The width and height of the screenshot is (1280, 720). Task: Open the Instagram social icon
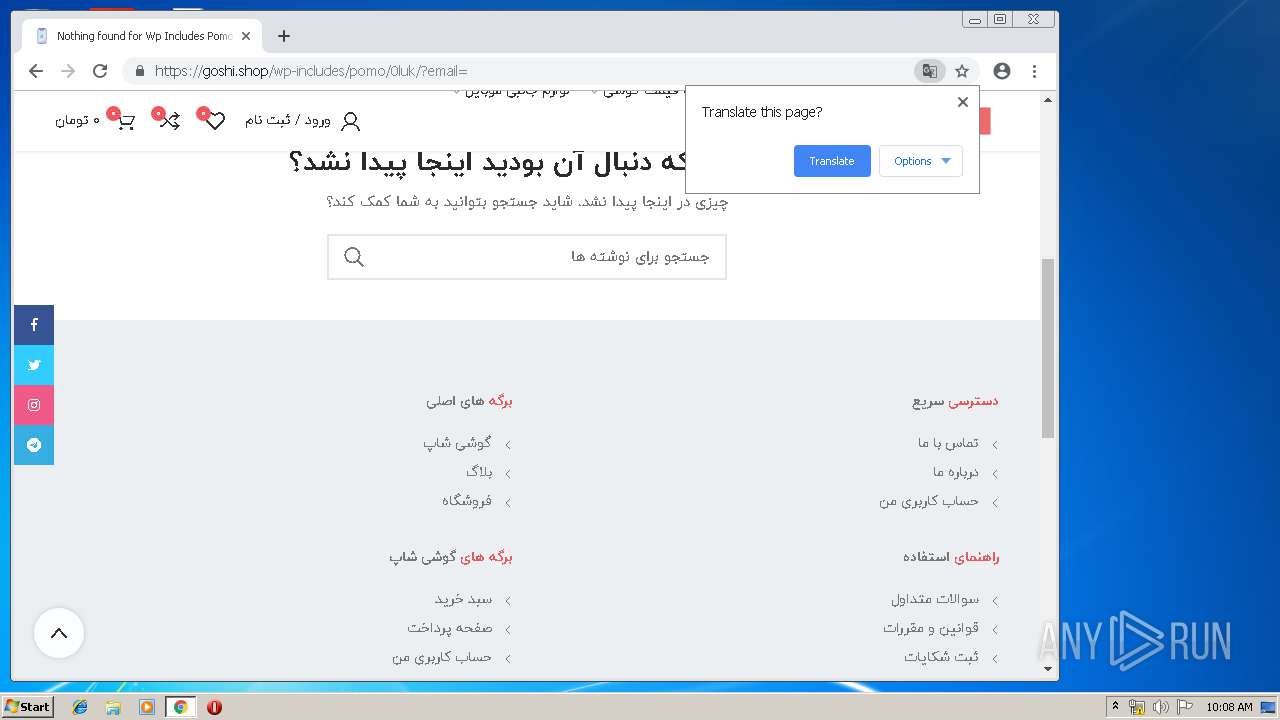pyautogui.click(x=34, y=405)
